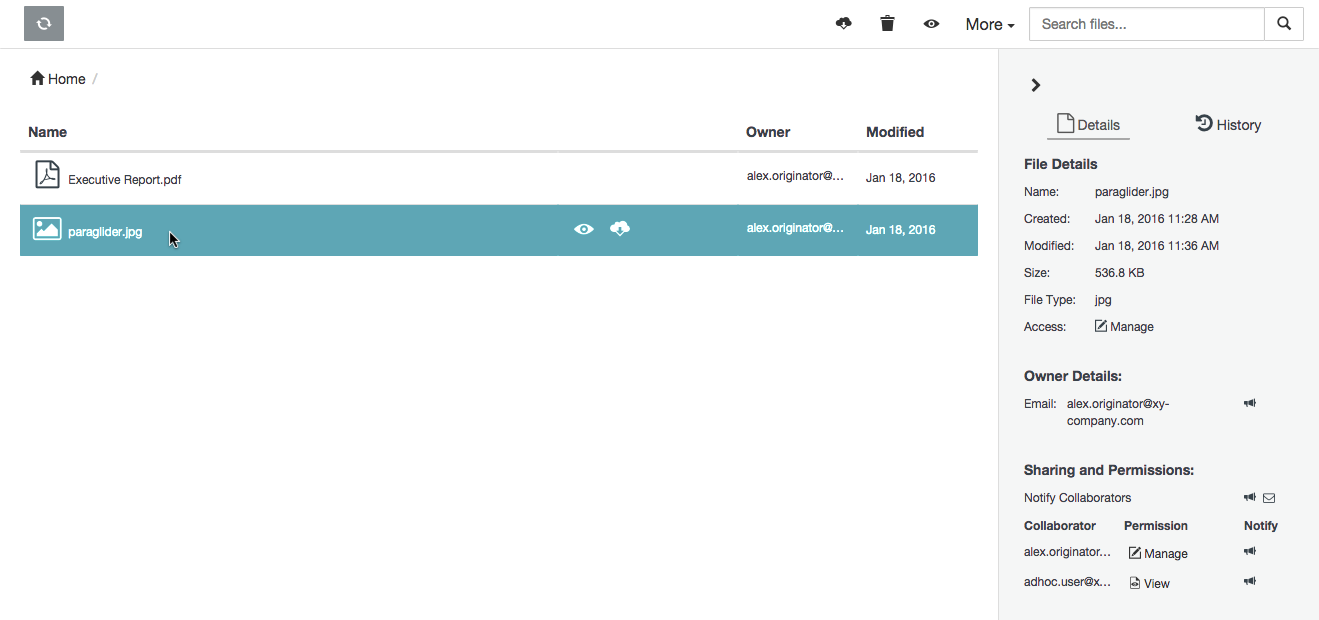Image resolution: width=1319 pixels, height=620 pixels.
Task: Open the More dropdown menu
Action: click(x=989, y=24)
